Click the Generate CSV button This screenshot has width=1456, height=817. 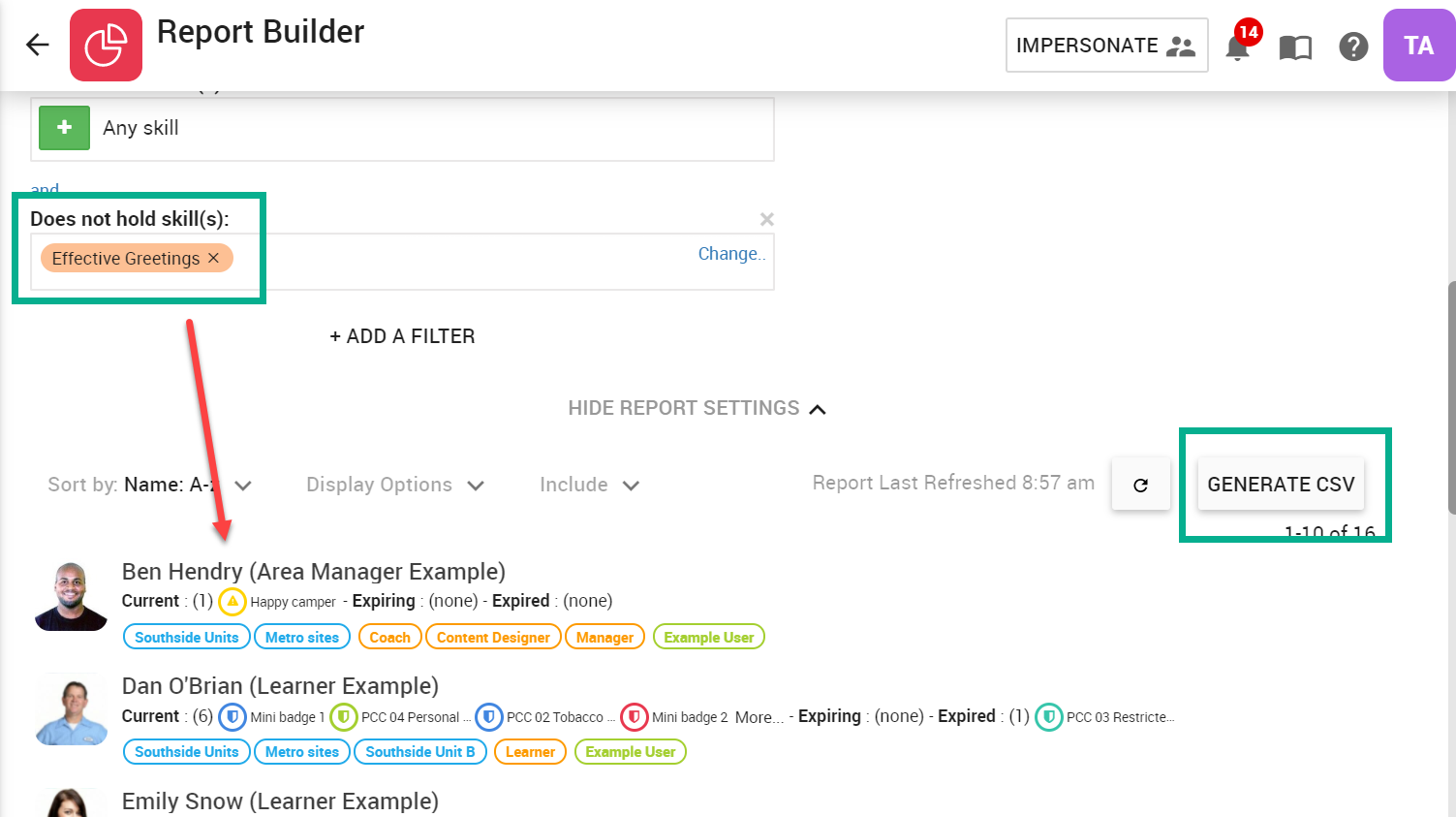pos(1281,484)
